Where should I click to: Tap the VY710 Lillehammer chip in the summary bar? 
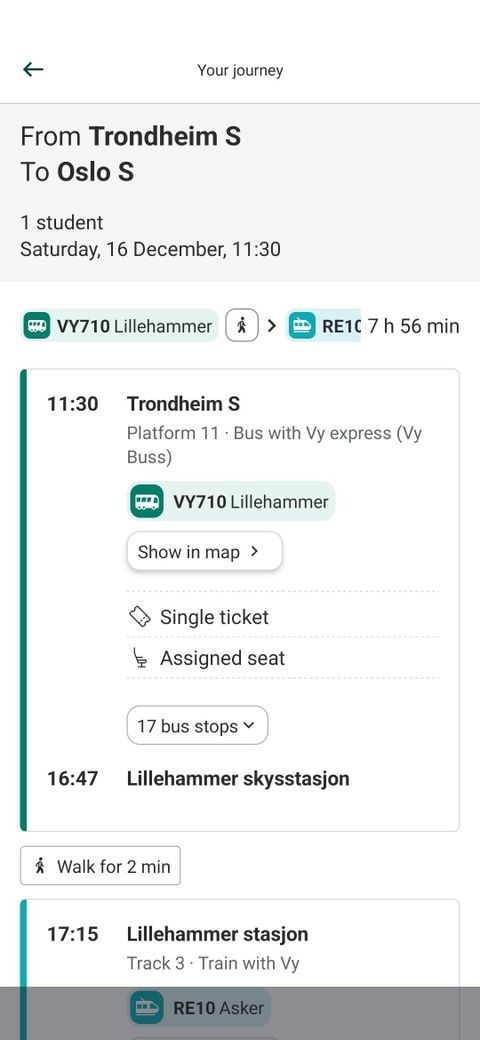click(119, 326)
